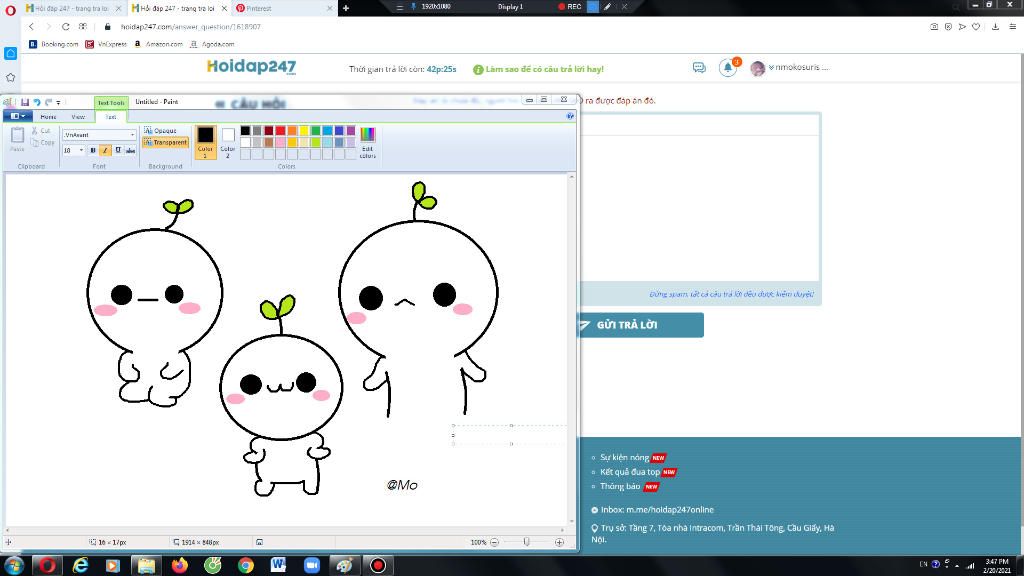Select the Color 1 button
The width and height of the screenshot is (1024, 576).
point(205,142)
